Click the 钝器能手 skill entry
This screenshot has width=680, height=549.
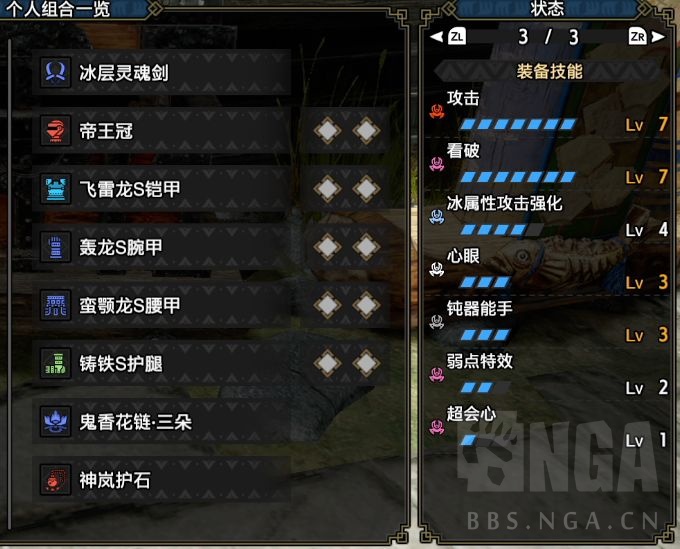point(549,322)
